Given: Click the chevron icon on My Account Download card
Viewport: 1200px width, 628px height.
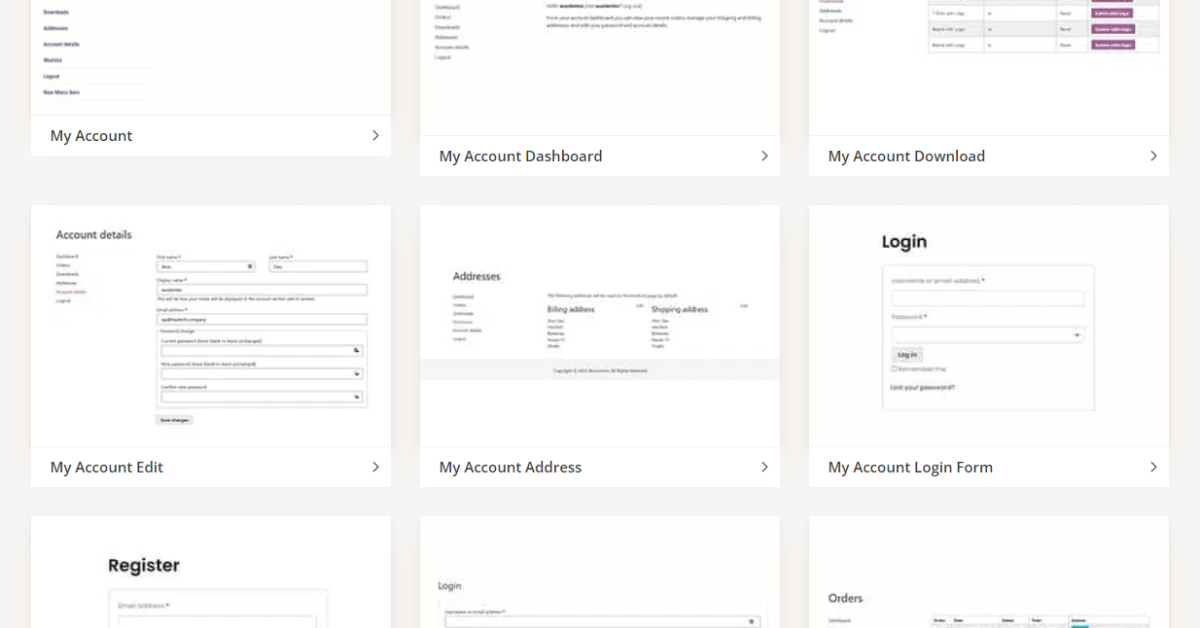Looking at the screenshot, I should click(x=1153, y=156).
